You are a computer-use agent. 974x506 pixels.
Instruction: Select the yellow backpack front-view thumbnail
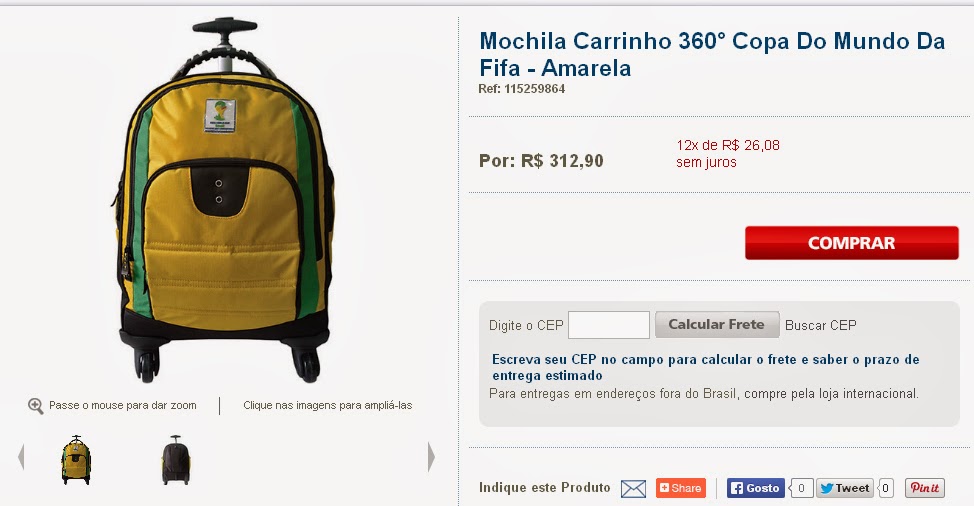(76, 460)
